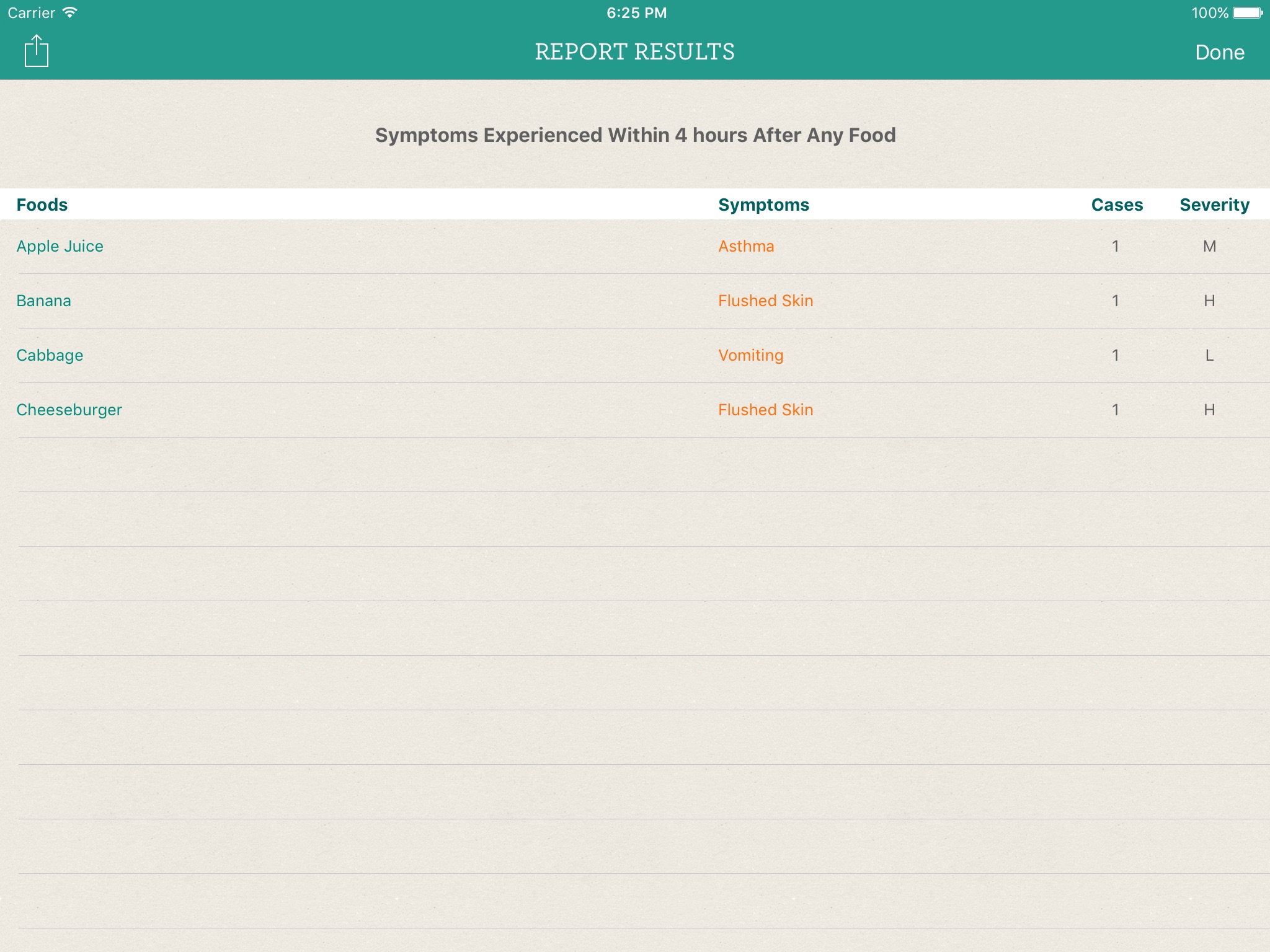The width and height of the screenshot is (1270, 952).
Task: Tap the M severity for Apple Juice
Action: coord(1209,246)
